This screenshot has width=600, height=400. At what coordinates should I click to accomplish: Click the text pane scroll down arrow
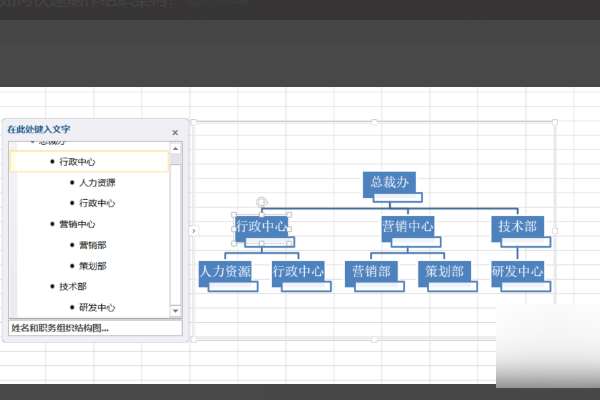176,311
